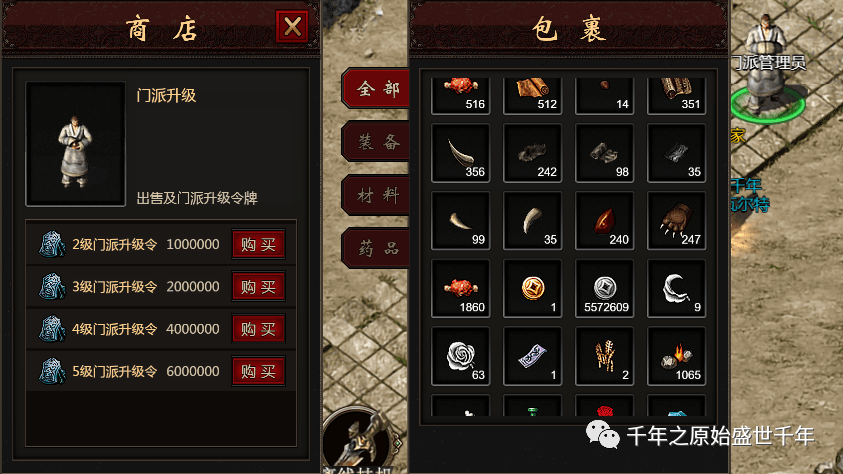Switch to the 全部 inventory tab
This screenshot has height=474, width=843.
coord(376,88)
